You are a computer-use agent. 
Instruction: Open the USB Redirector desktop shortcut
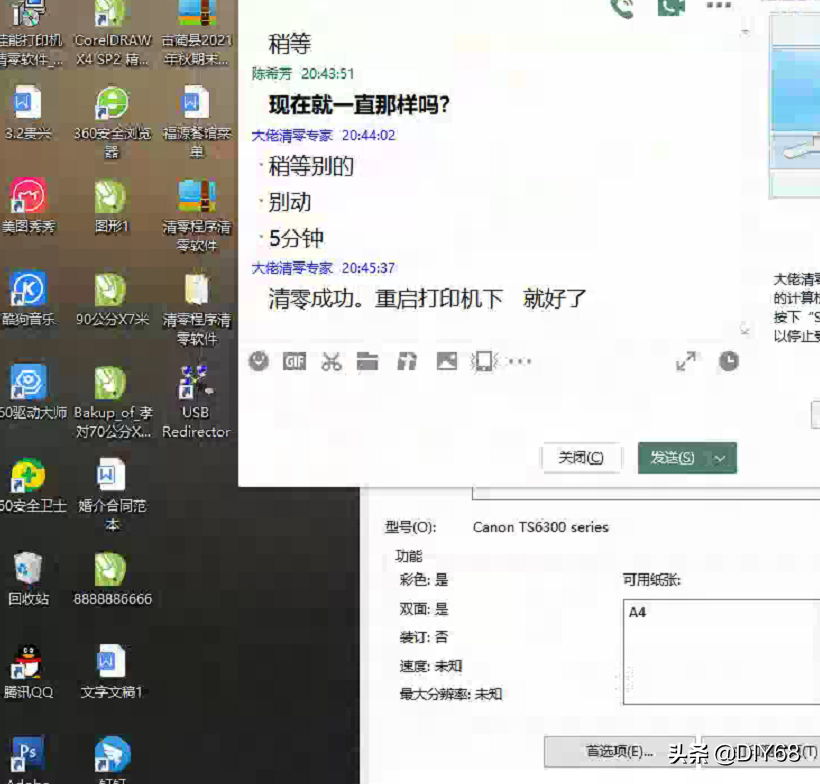196,402
